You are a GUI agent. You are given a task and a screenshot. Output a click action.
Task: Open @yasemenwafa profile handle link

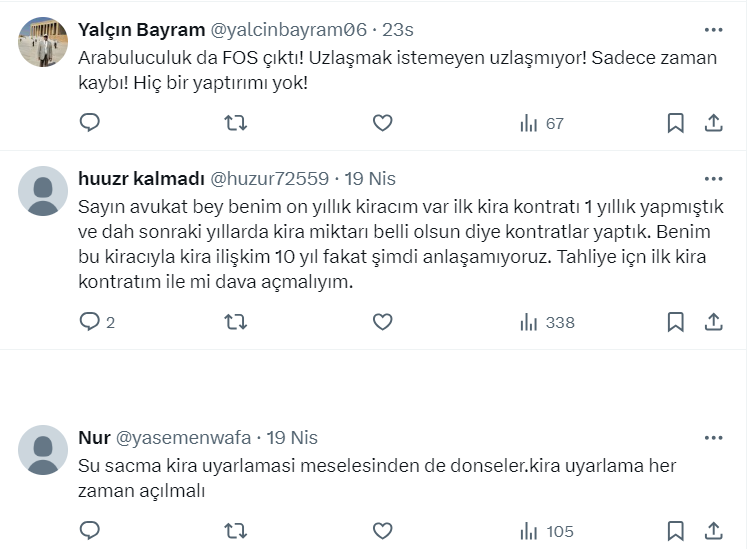tap(184, 438)
